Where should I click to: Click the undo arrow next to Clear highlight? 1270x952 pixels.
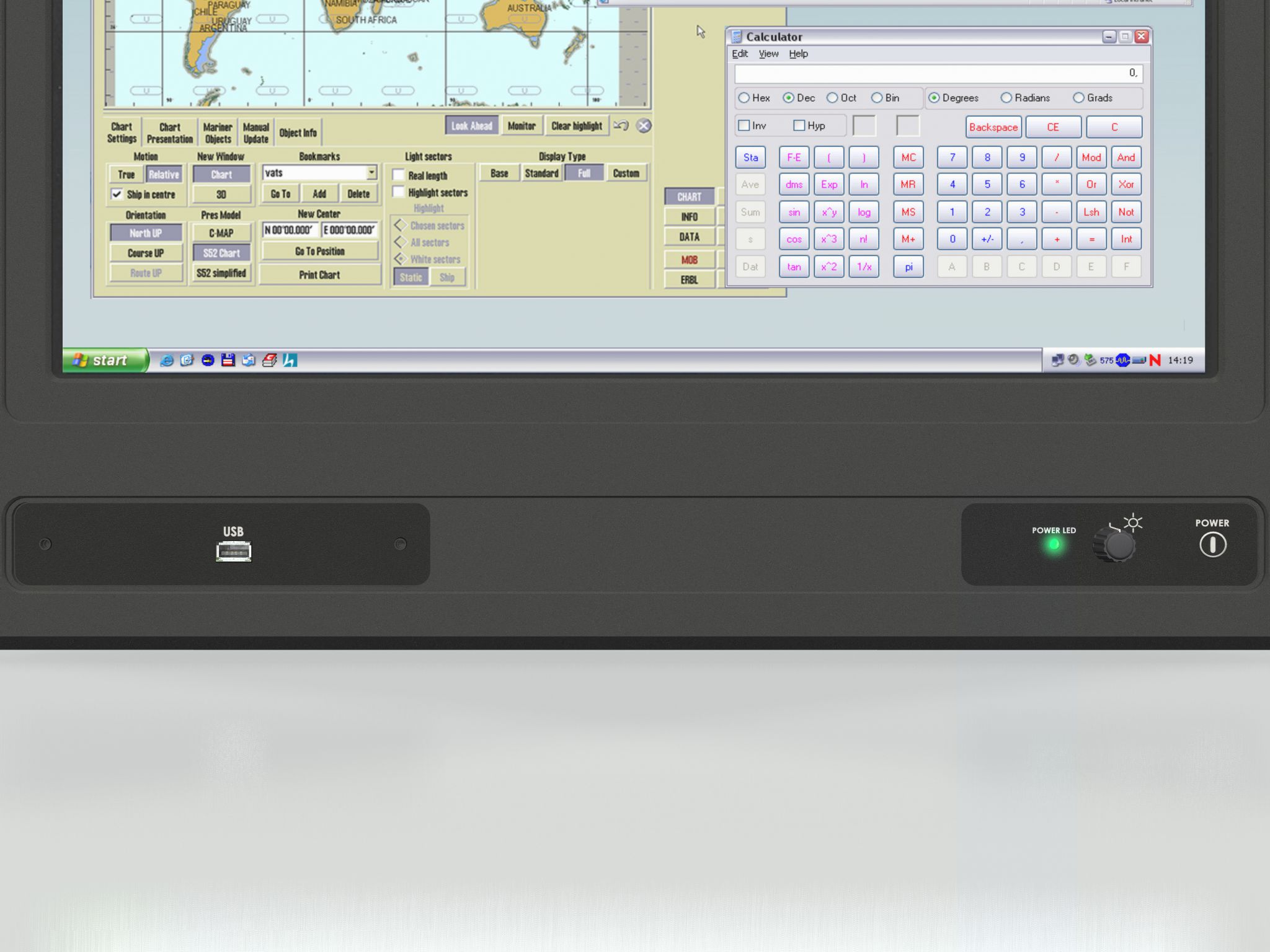(621, 126)
